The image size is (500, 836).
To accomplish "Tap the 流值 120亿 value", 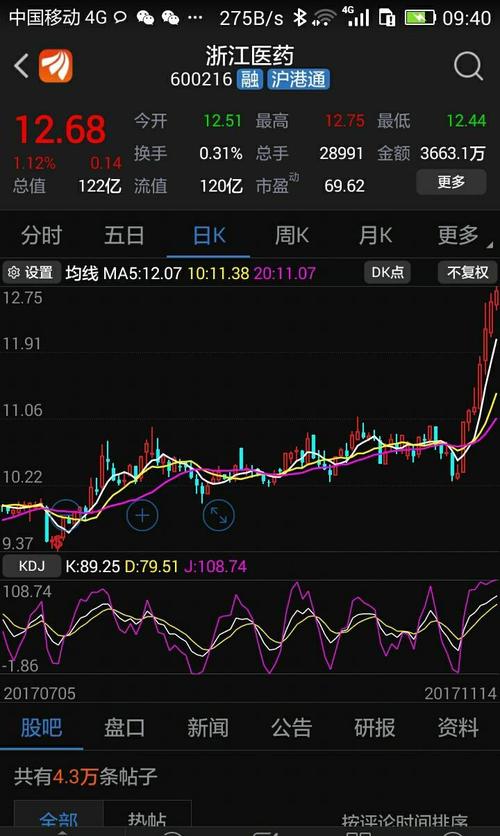I will click(x=221, y=186).
